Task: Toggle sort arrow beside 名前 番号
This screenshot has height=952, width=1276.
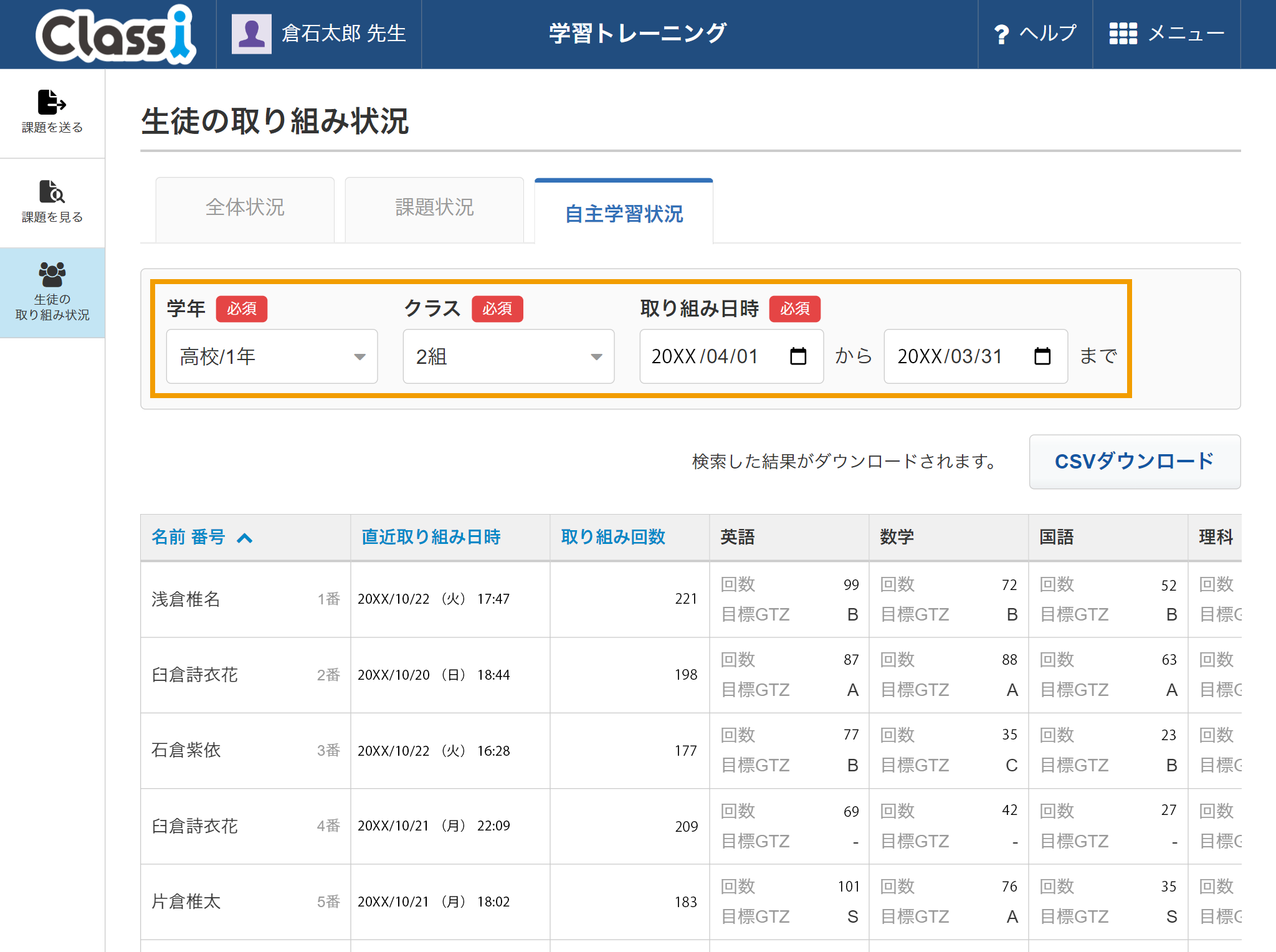Action: click(245, 538)
